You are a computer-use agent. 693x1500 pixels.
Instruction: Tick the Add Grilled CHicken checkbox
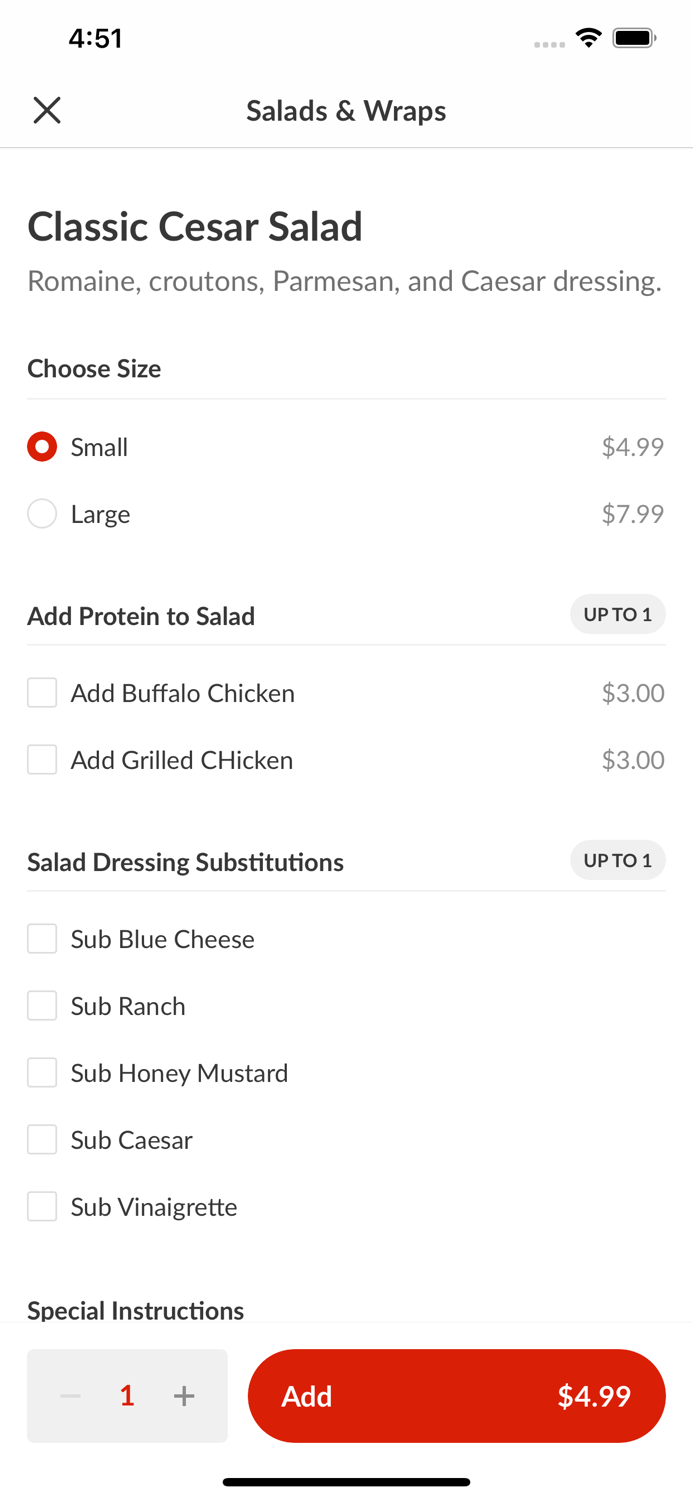(x=42, y=760)
